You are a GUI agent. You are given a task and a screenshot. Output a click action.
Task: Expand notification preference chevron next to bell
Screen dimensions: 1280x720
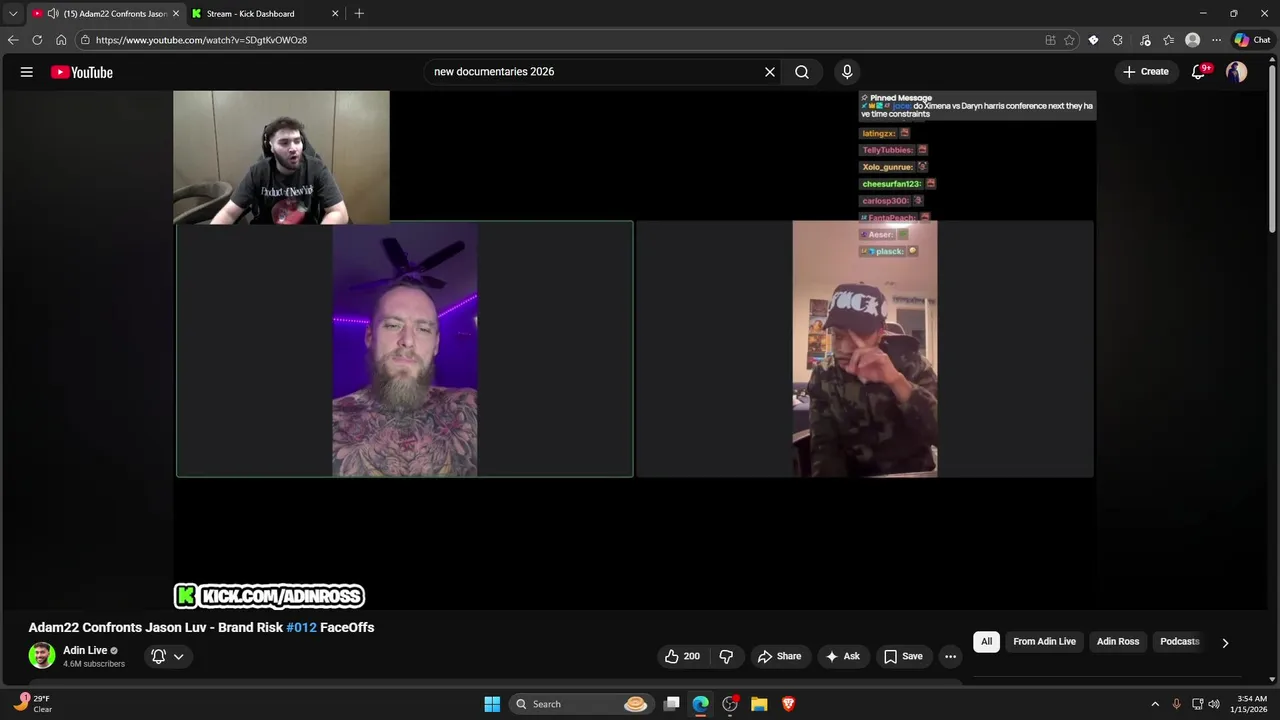(179, 657)
